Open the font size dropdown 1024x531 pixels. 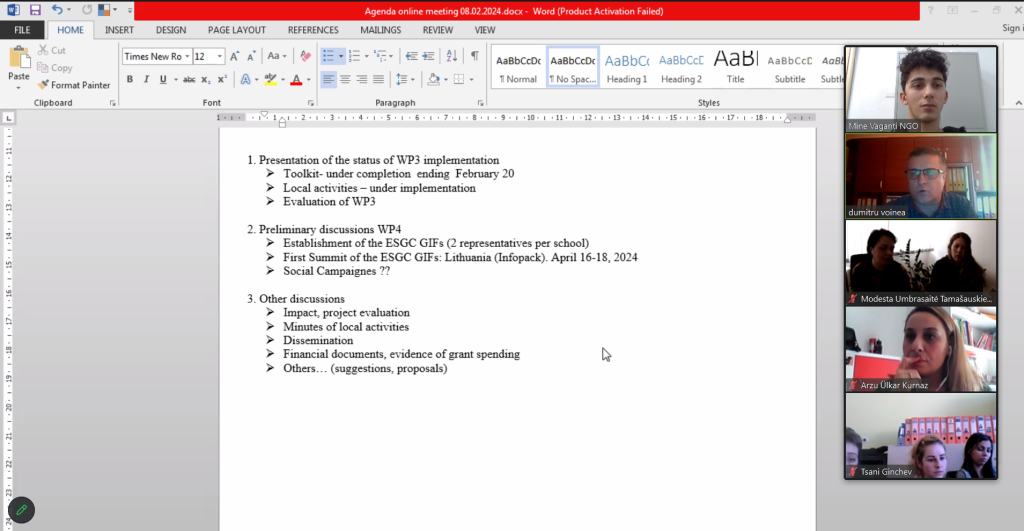[219, 57]
